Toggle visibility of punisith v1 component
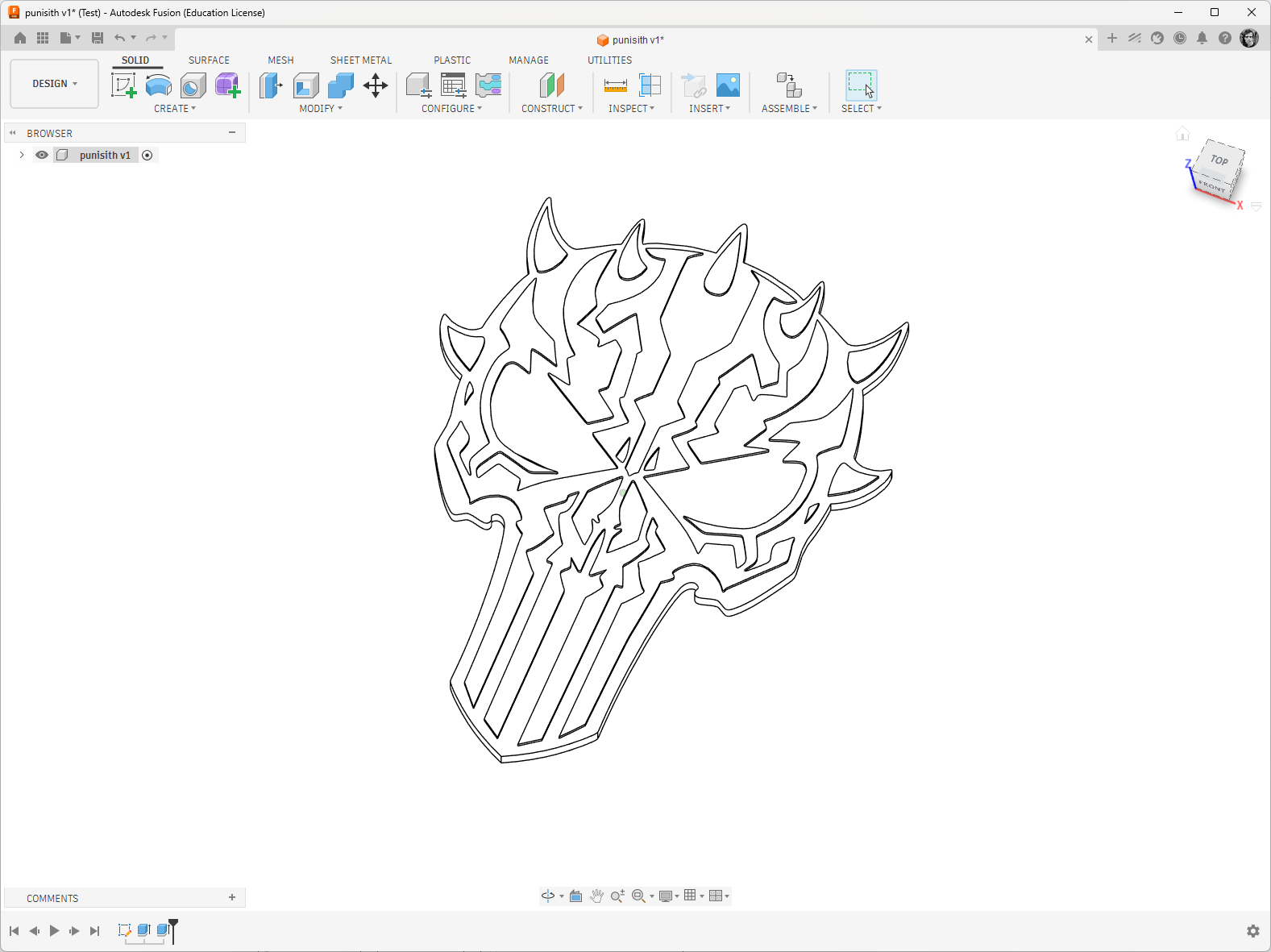Screen dimensions: 1271x952 pyautogui.click(x=42, y=155)
